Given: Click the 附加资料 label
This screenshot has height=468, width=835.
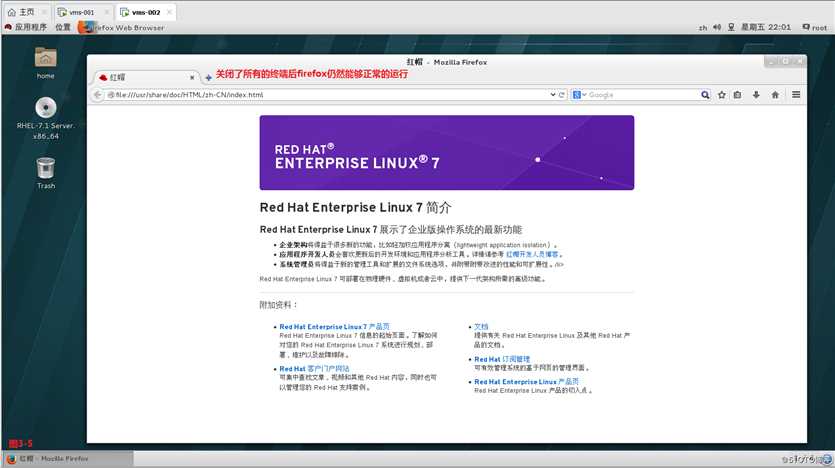Looking at the screenshot, I should coord(278,305).
